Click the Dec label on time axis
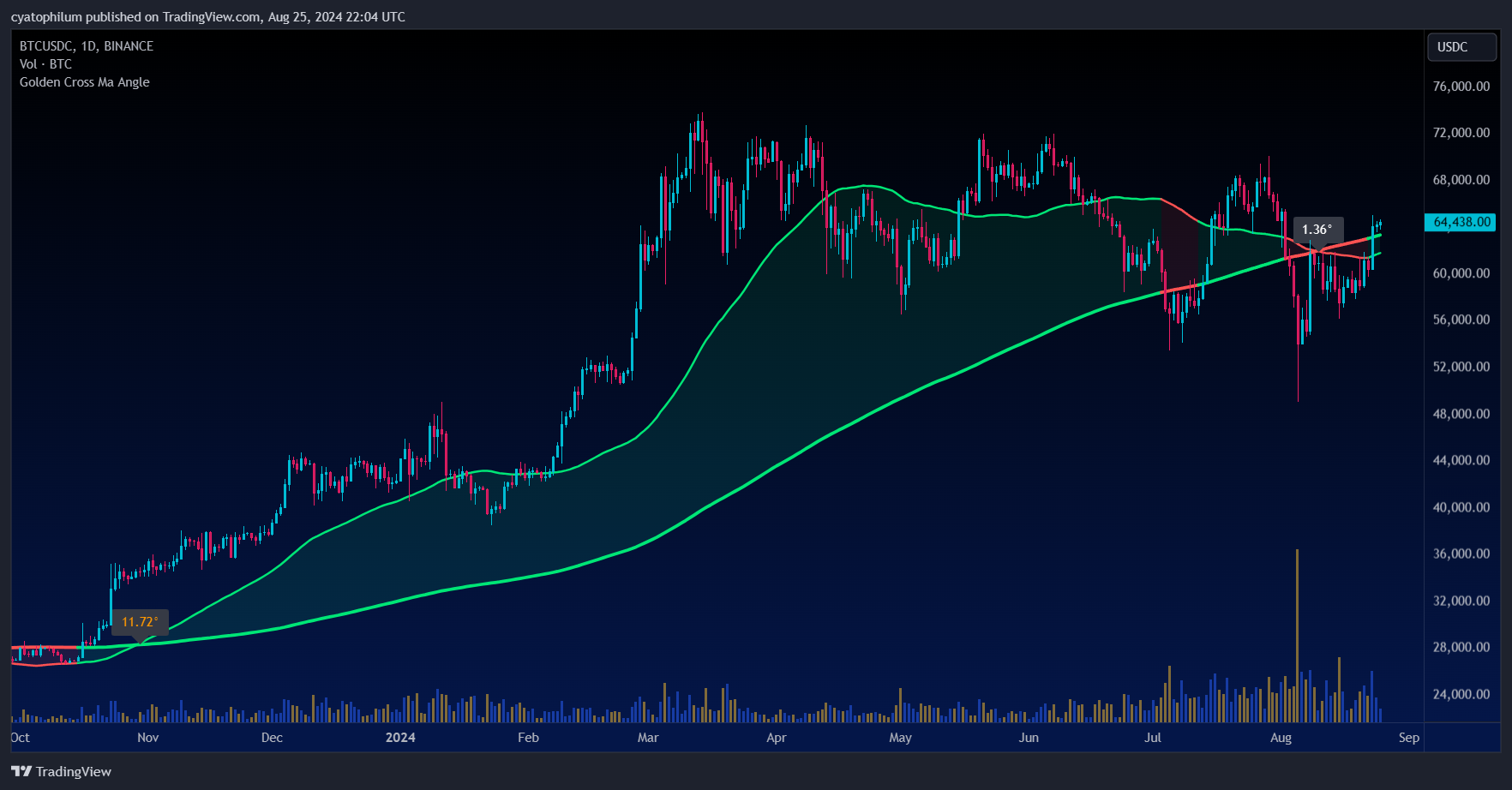Screen dimensions: 1512x790 pos(272,738)
